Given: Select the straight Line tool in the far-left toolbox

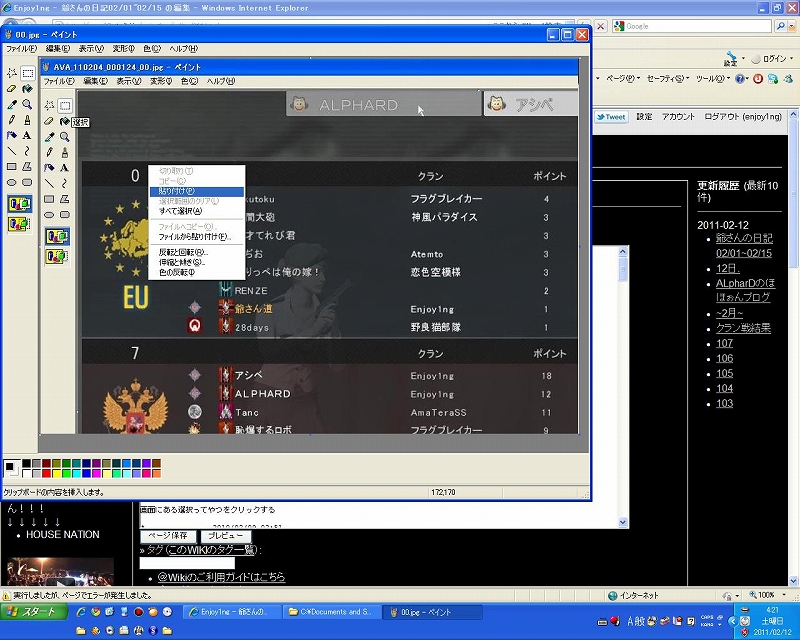Looking at the screenshot, I should (x=12, y=151).
